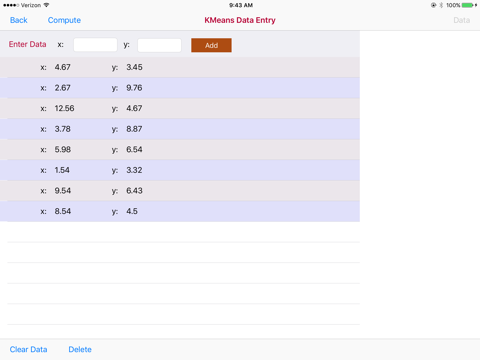Screen dimensions: 480x360
Task: Tap the 9:43 AM clock
Action: coord(241,5)
